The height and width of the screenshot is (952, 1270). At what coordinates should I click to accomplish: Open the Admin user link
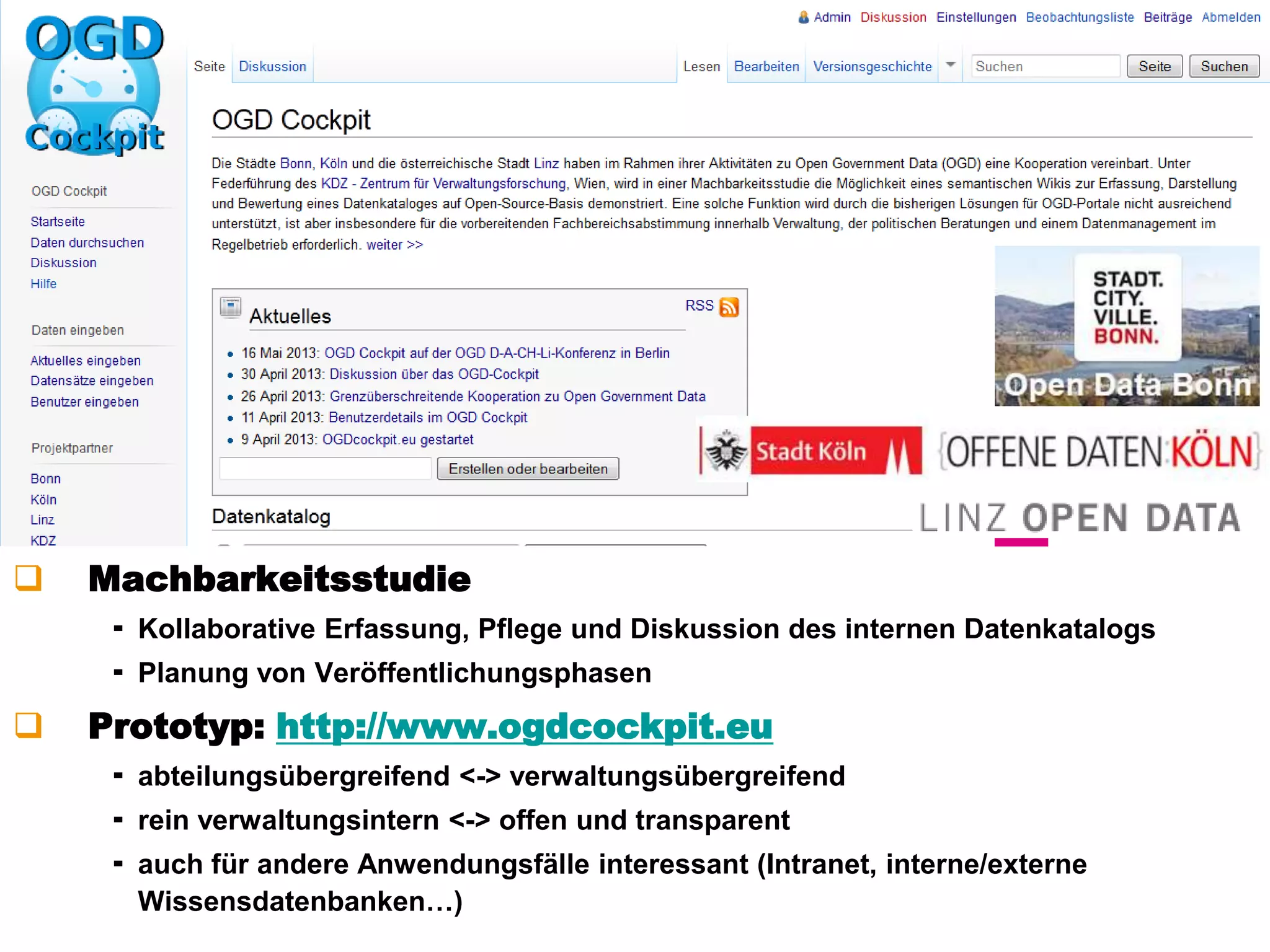click(832, 17)
